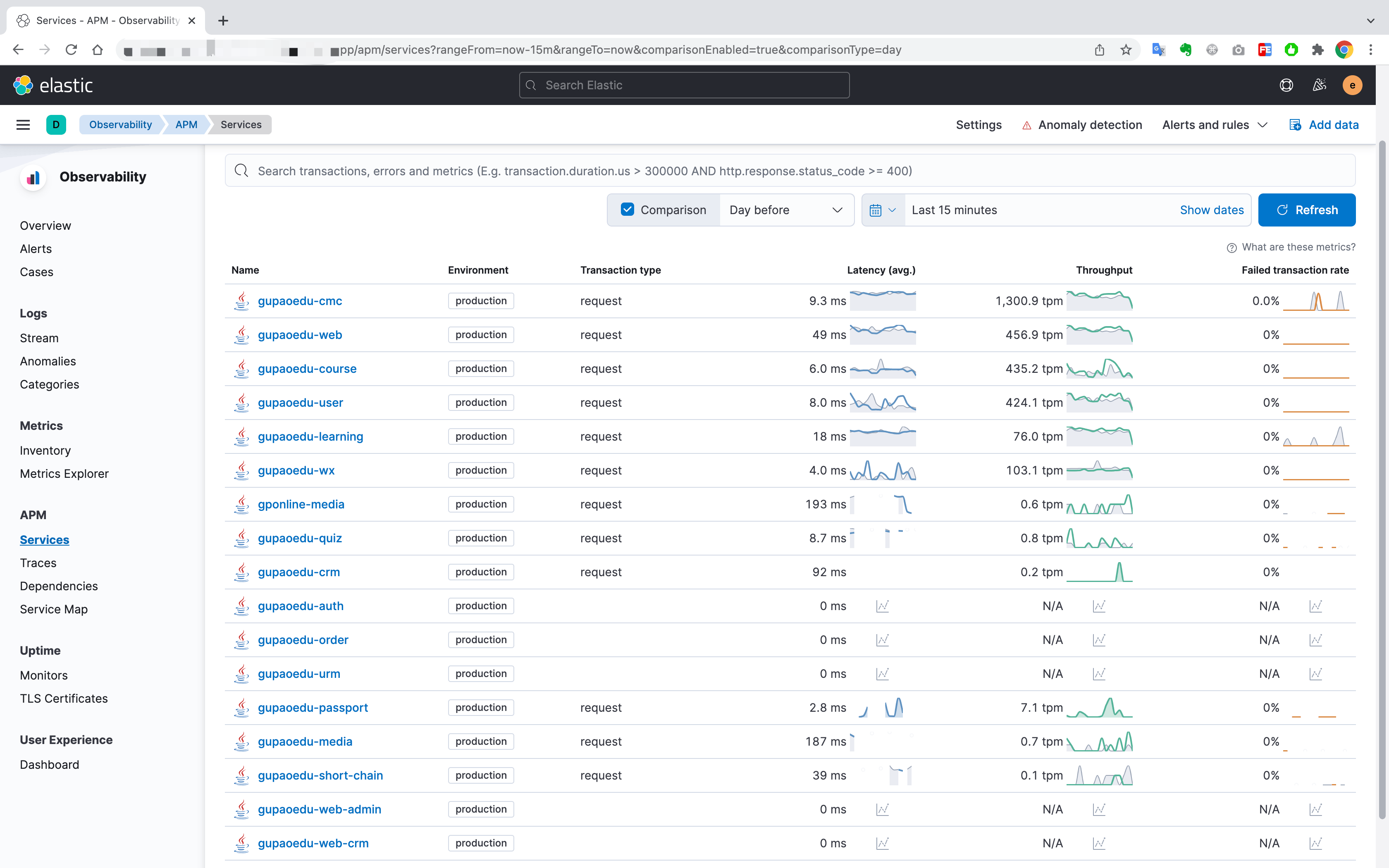Image resolution: width=1389 pixels, height=868 pixels.
Task: Click the browser reload icon
Action: (71, 50)
